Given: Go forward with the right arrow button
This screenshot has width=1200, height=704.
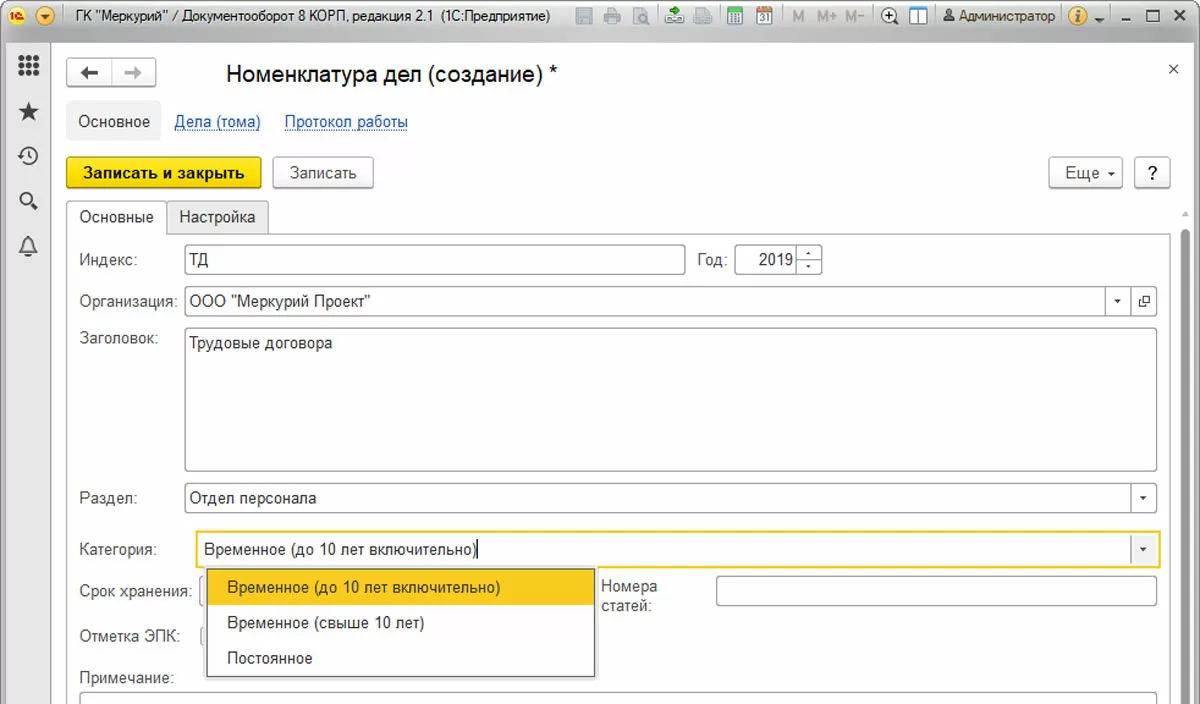Looking at the screenshot, I should click(133, 73).
